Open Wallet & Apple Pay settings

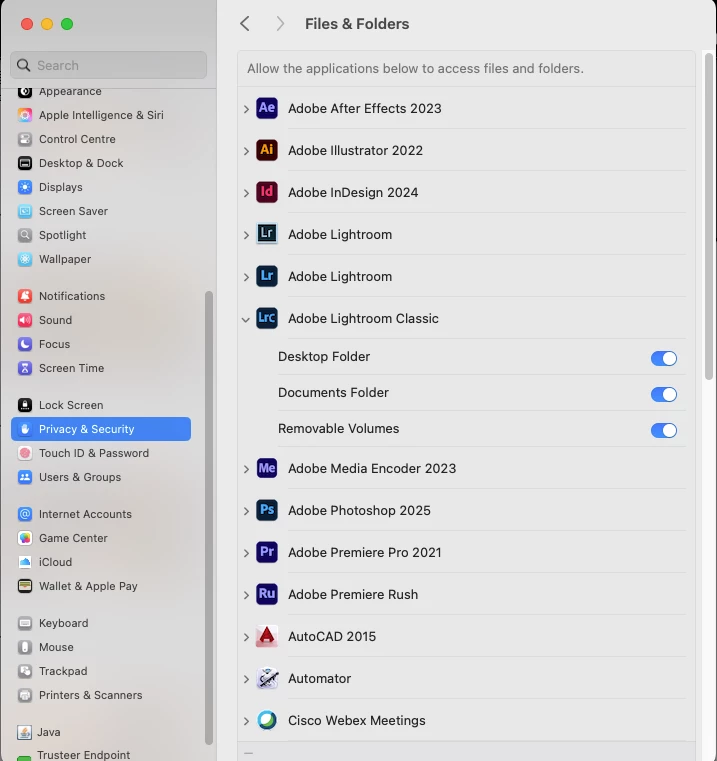point(101,586)
